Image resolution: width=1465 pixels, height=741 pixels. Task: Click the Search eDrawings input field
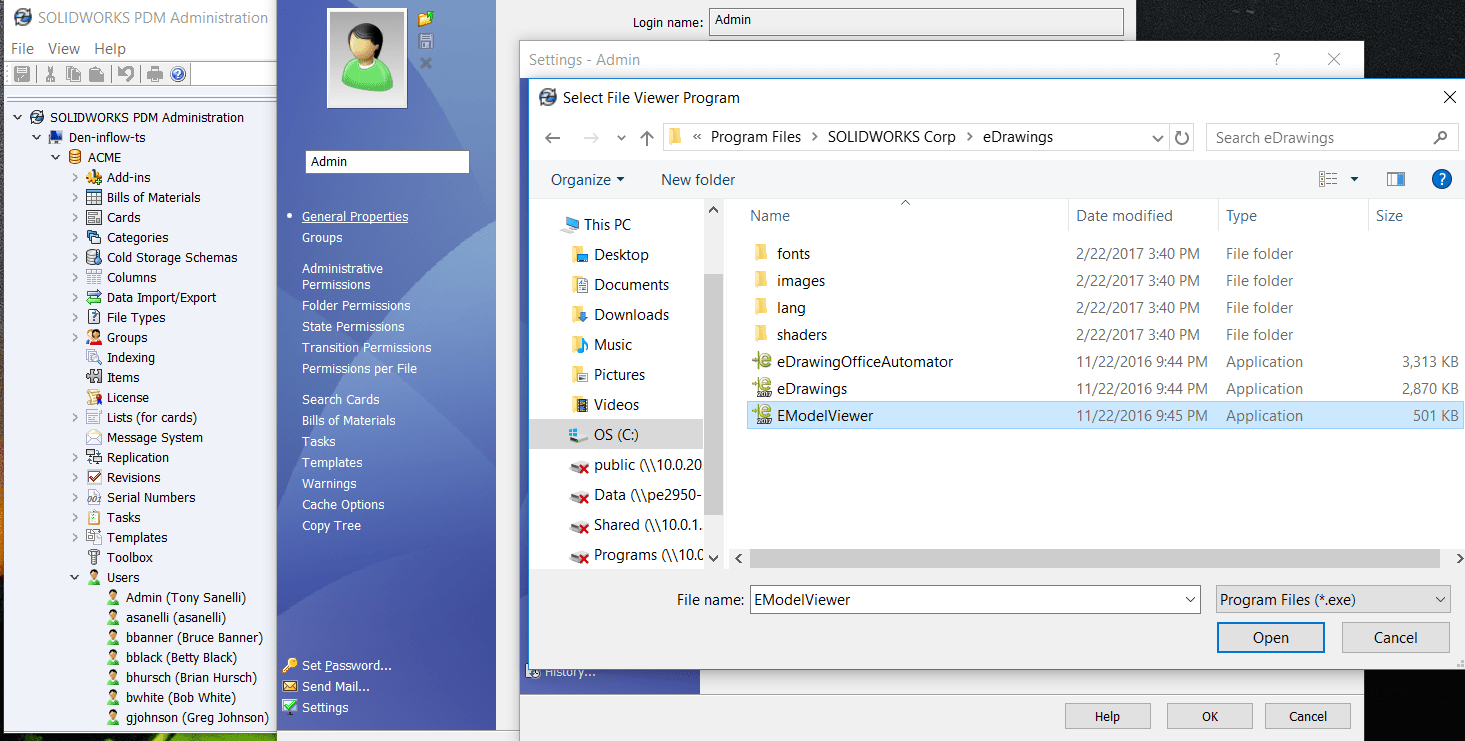coord(1320,138)
